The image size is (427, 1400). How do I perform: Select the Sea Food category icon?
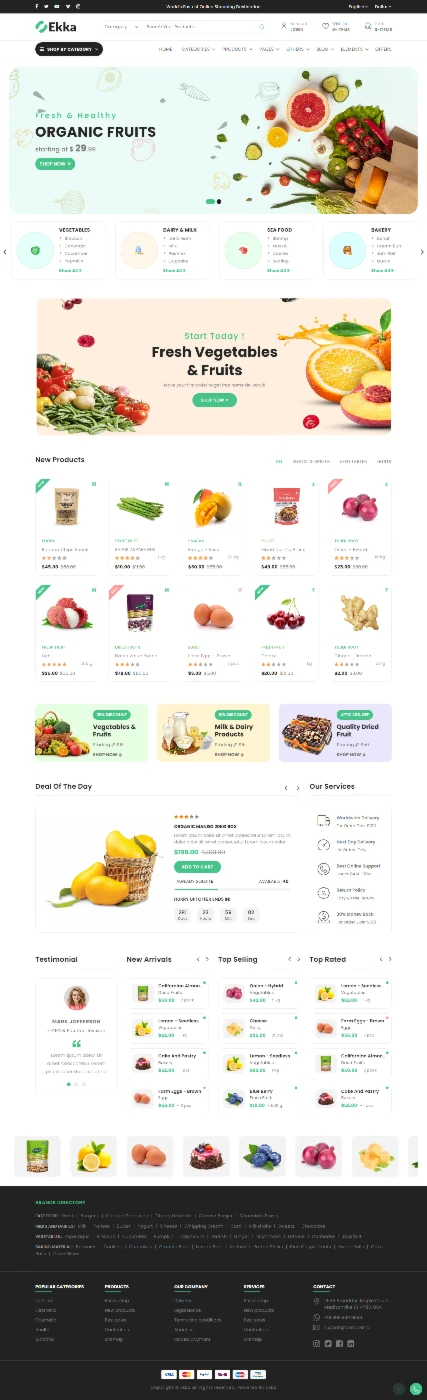point(243,250)
